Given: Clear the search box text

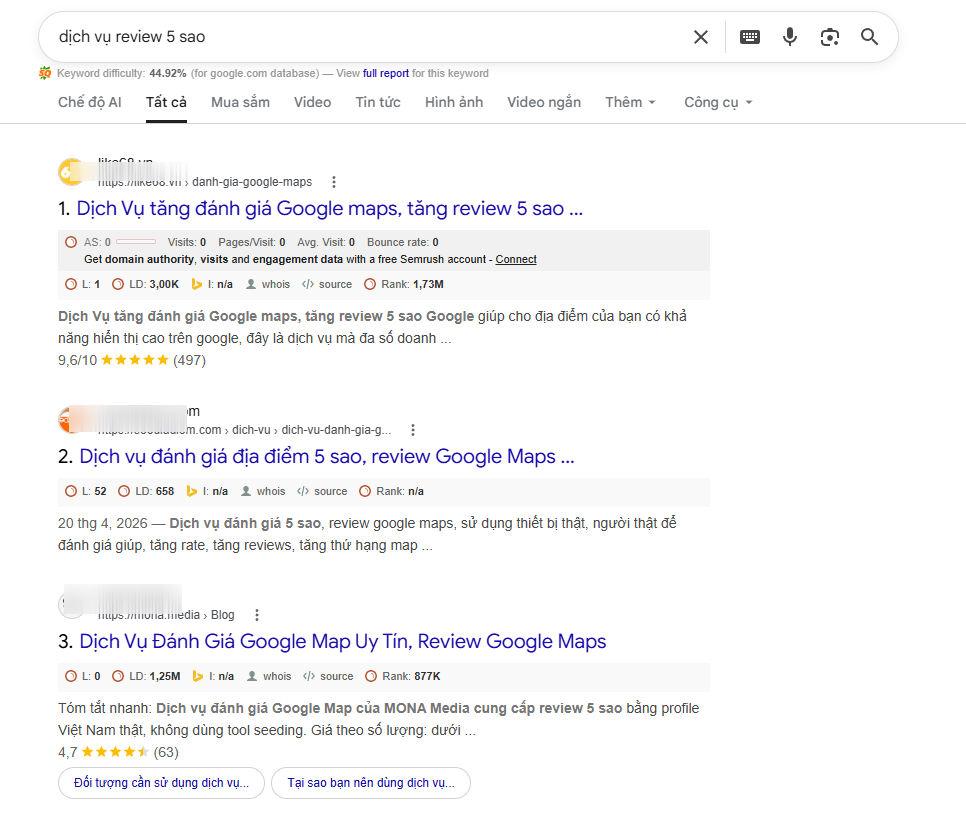Looking at the screenshot, I should [700, 37].
